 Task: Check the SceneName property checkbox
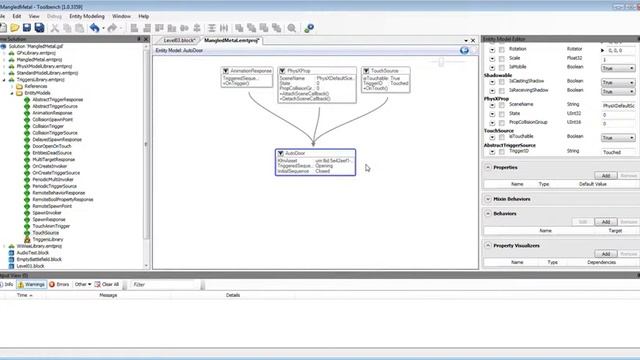pyautogui.click(x=502, y=105)
